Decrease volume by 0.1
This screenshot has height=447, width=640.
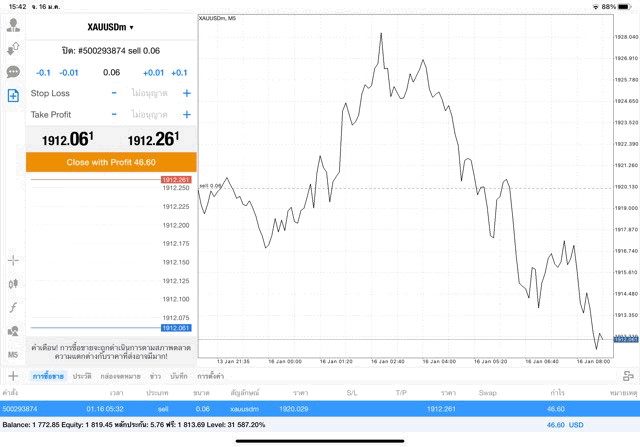pyautogui.click(x=43, y=72)
